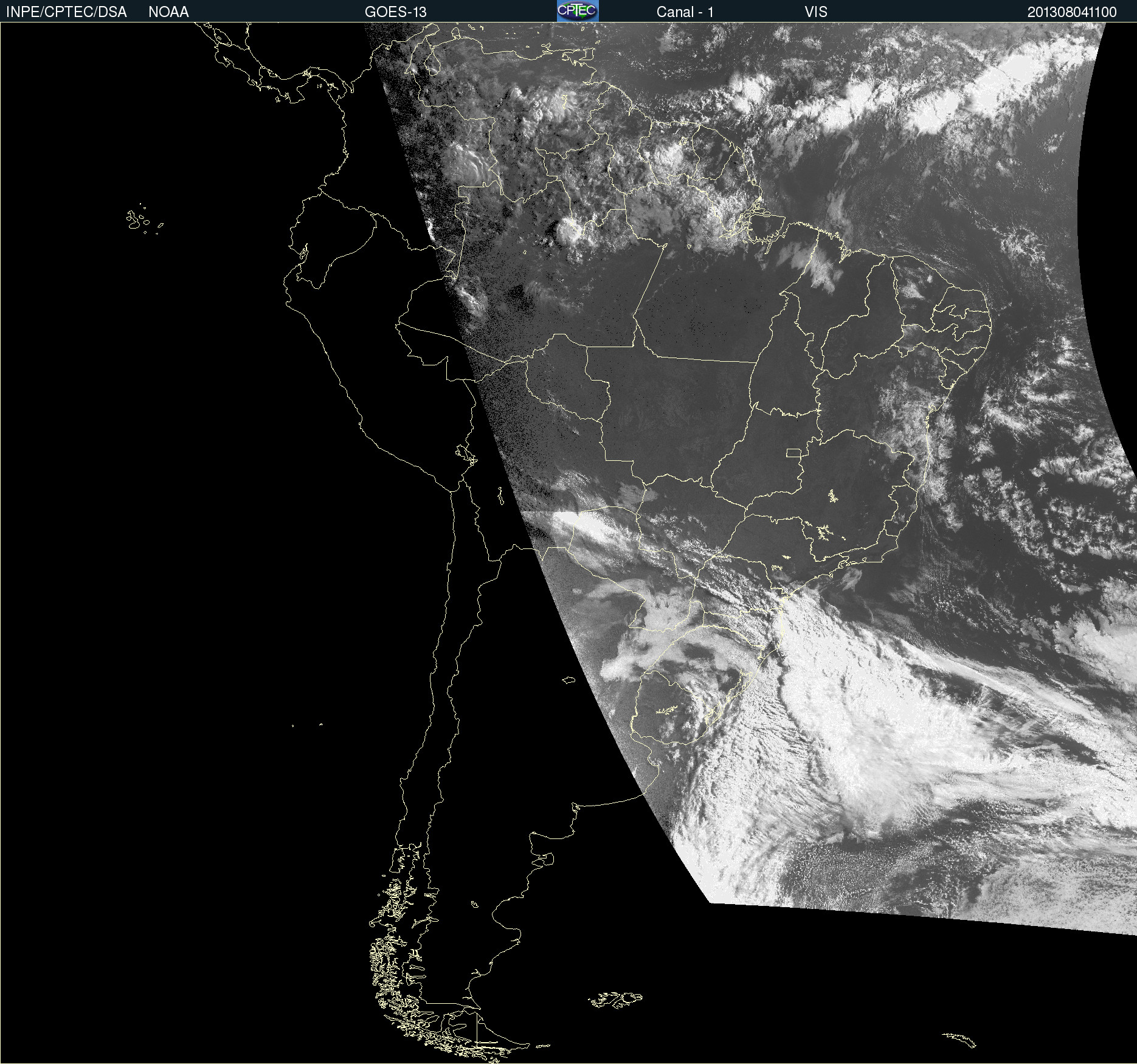Click the NOAA label in the header
This screenshot has height=1064, width=1137.
tap(168, 12)
